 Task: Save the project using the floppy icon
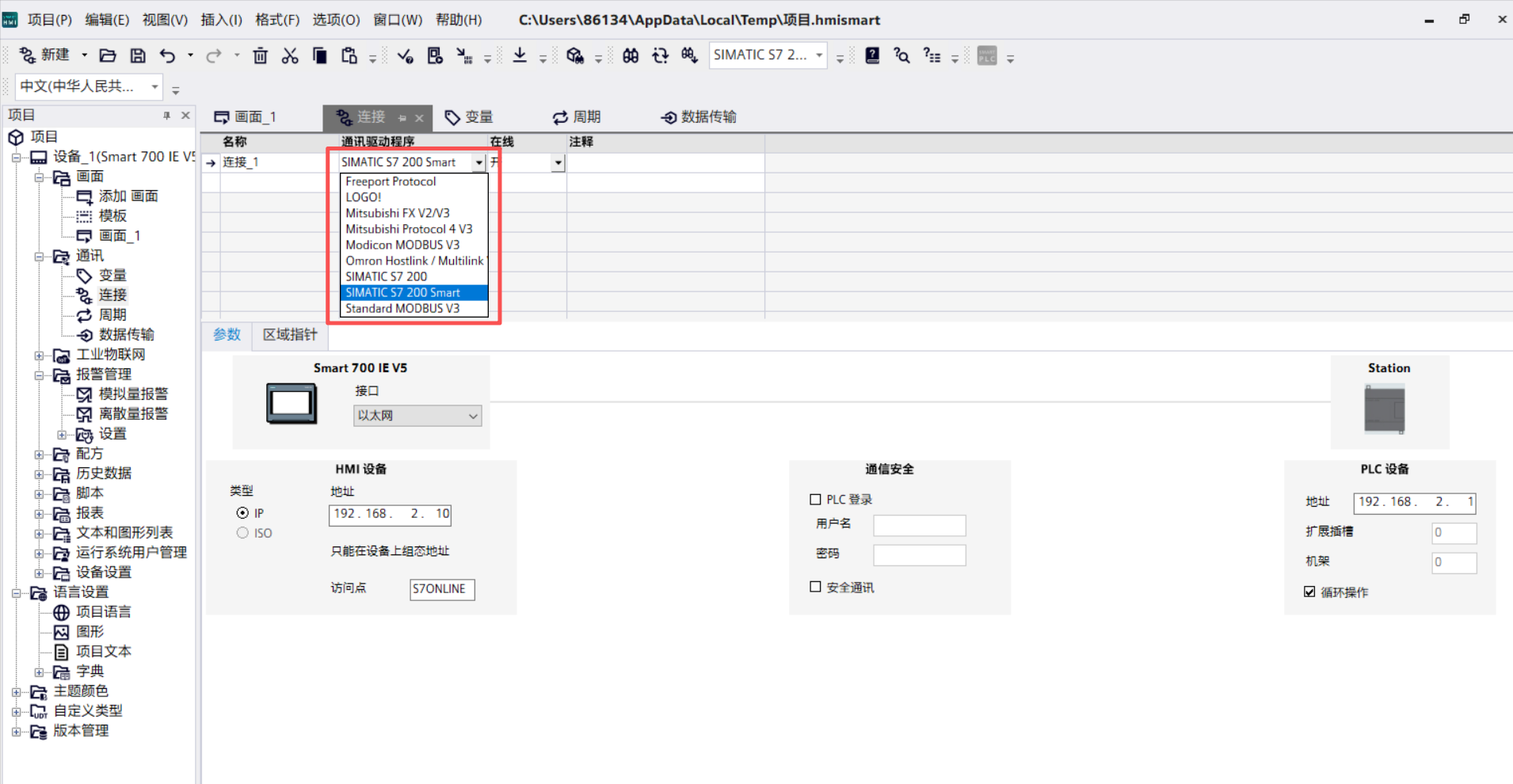pyautogui.click(x=138, y=55)
